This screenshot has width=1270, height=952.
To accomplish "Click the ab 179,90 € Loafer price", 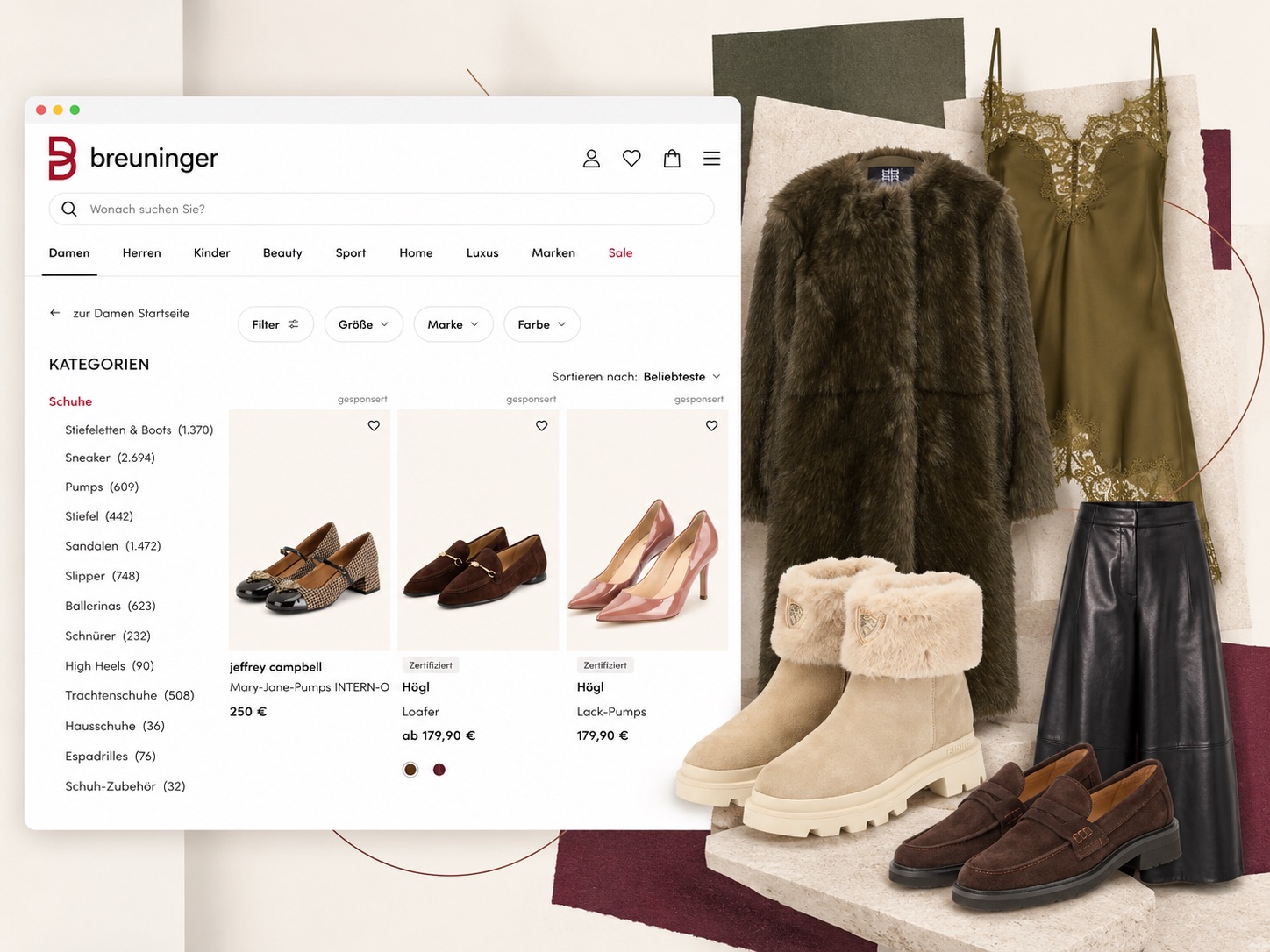I will pyautogui.click(x=439, y=735).
